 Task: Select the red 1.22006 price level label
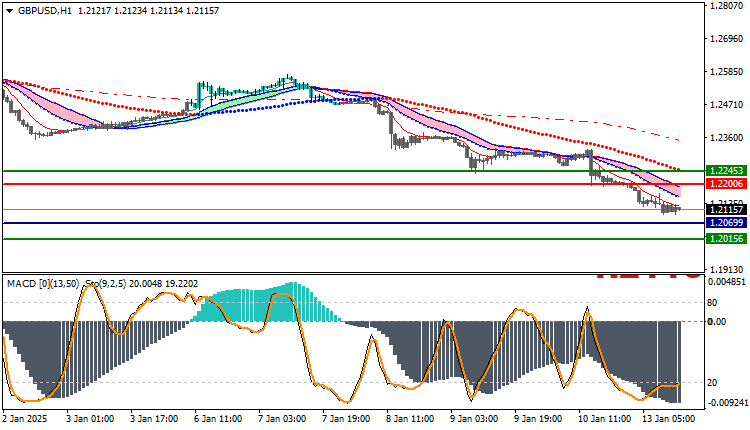(726, 184)
